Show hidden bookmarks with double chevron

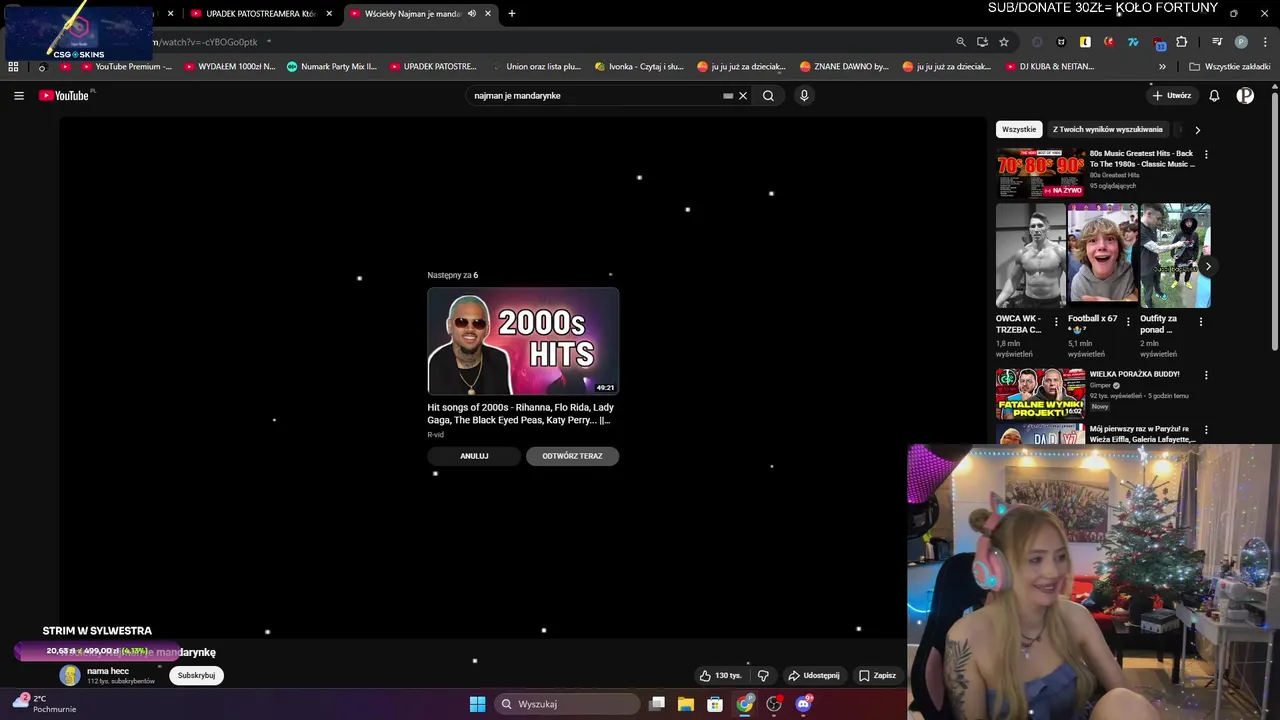click(1162, 67)
